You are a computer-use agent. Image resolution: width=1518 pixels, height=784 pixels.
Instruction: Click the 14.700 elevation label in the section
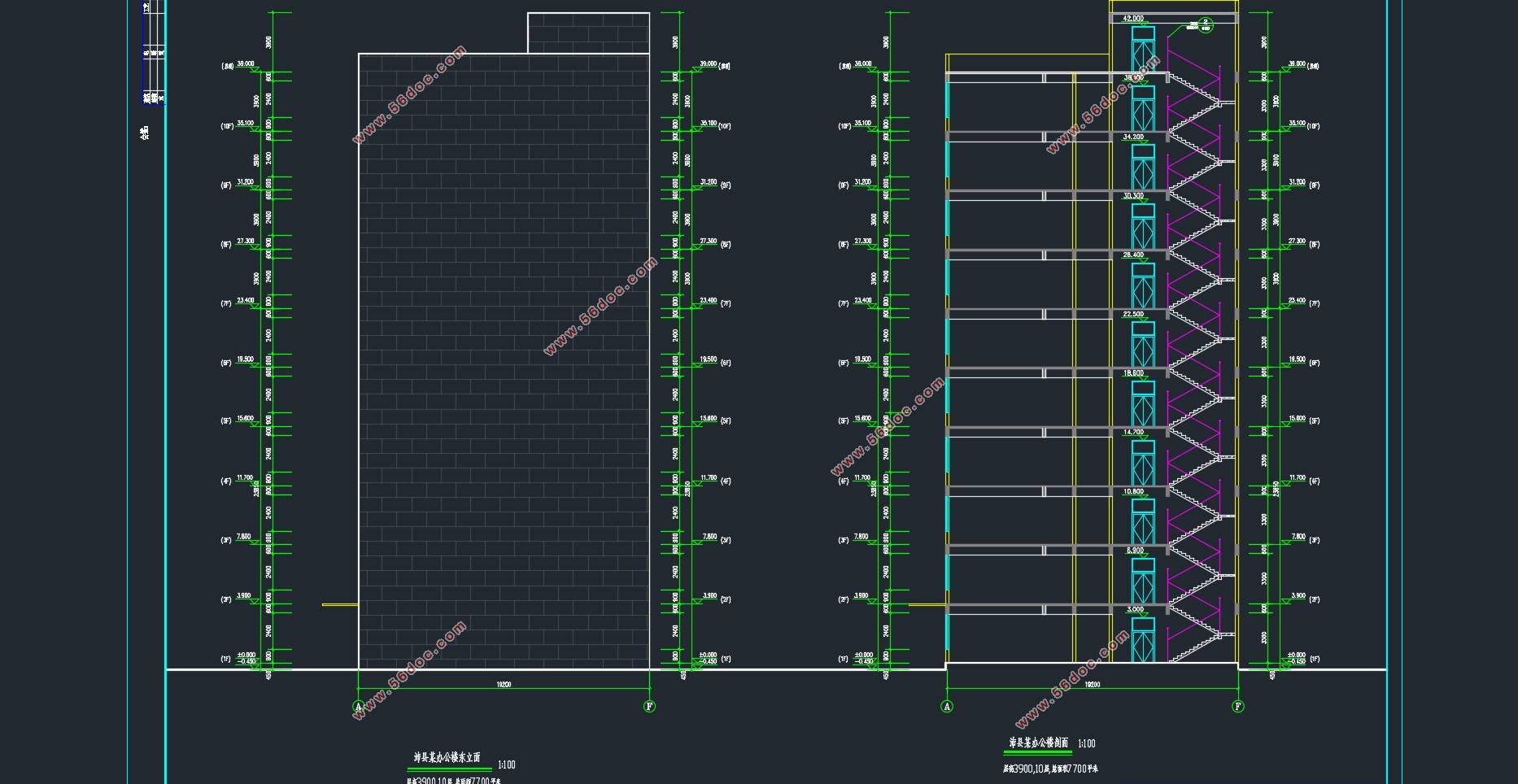click(x=1133, y=432)
